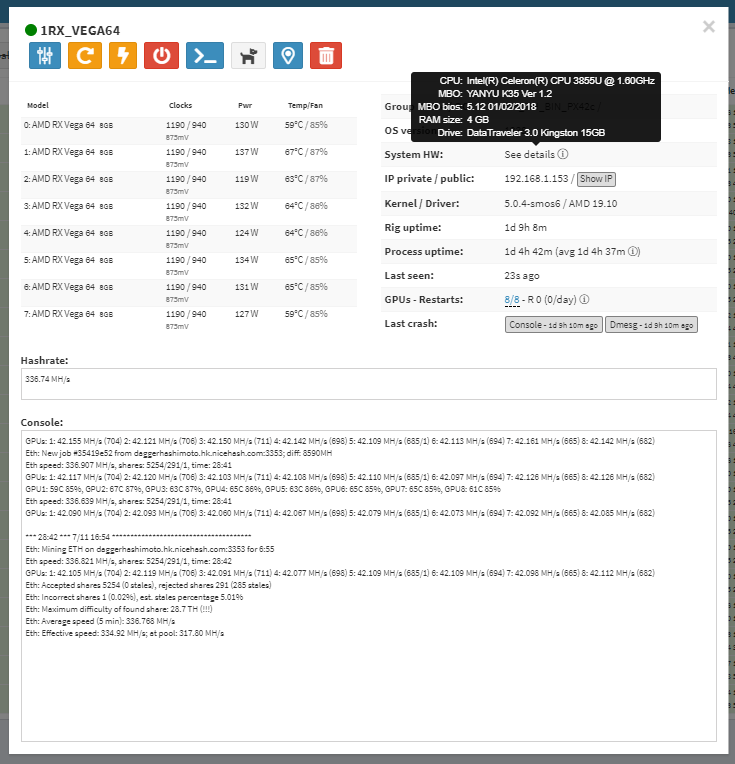The height and width of the screenshot is (764, 735).
Task: Select GPU row 7: AMD RX Vega 64
Action: click(x=189, y=320)
